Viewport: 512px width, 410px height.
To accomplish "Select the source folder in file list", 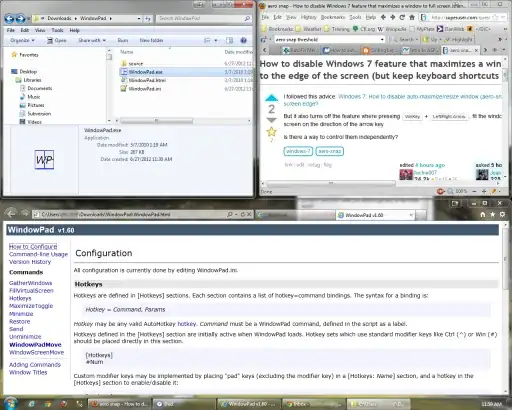I will click(x=135, y=63).
